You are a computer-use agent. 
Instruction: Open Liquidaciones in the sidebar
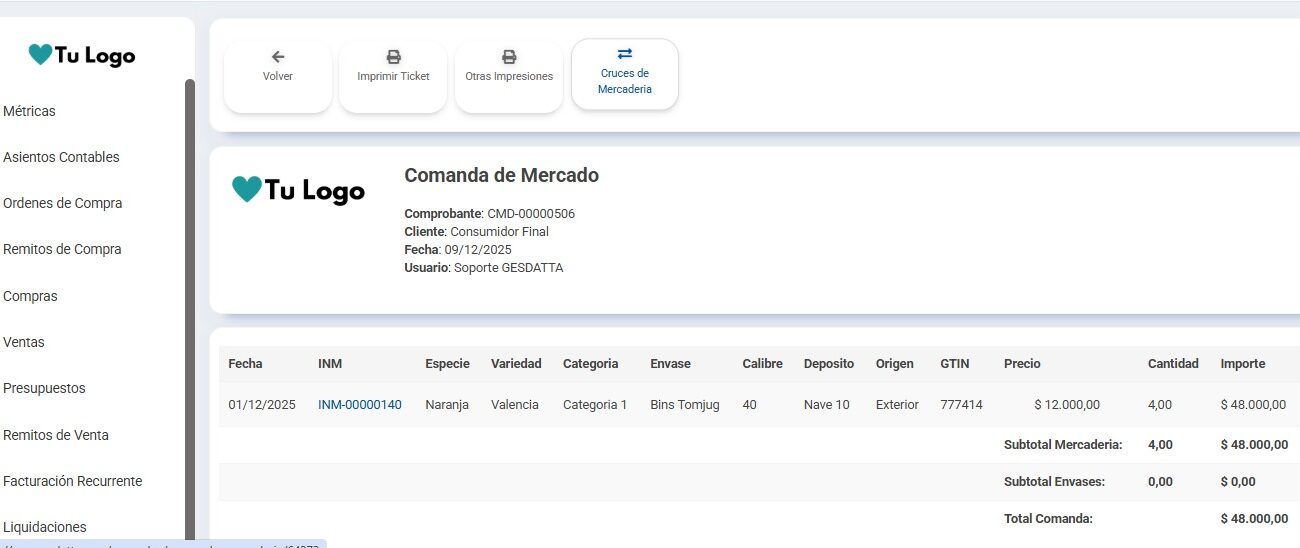coord(45,527)
